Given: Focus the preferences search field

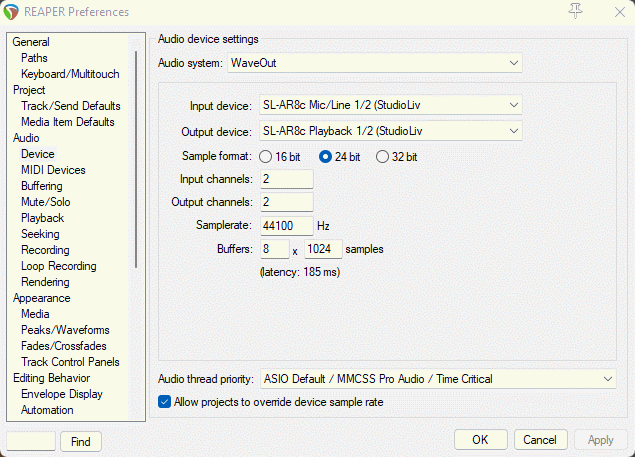Looking at the screenshot, I should 31,441.
